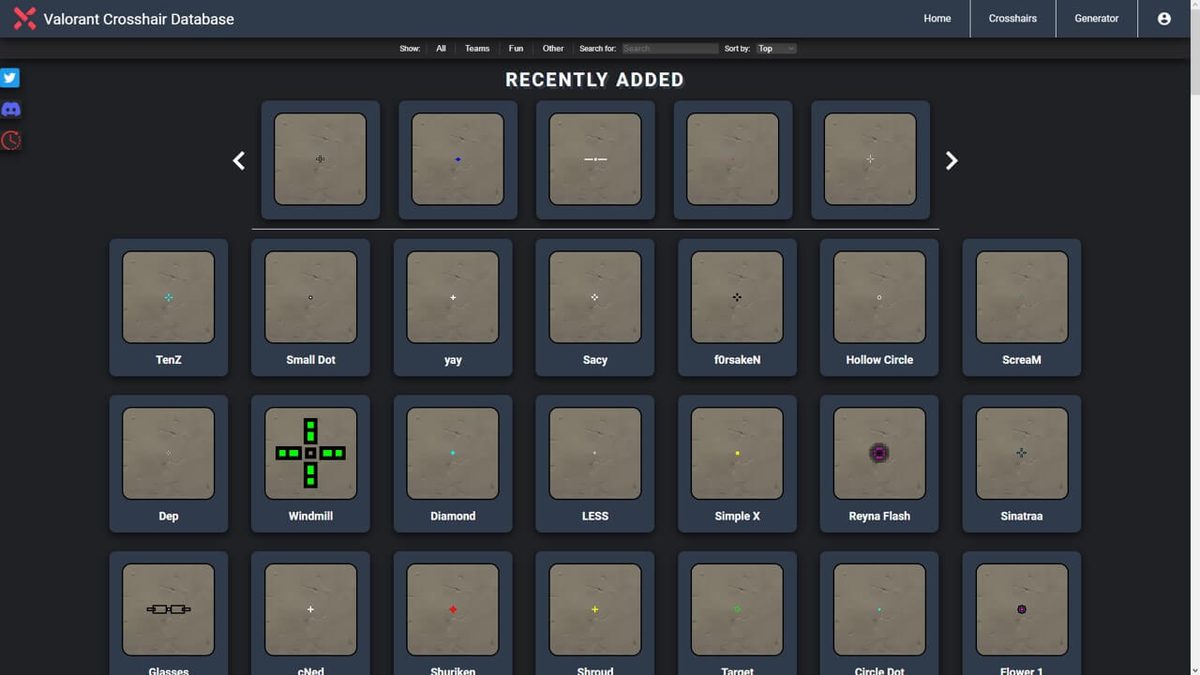Screen dimensions: 1200x675
Task: Open the yay crosshair card
Action: [453, 308]
